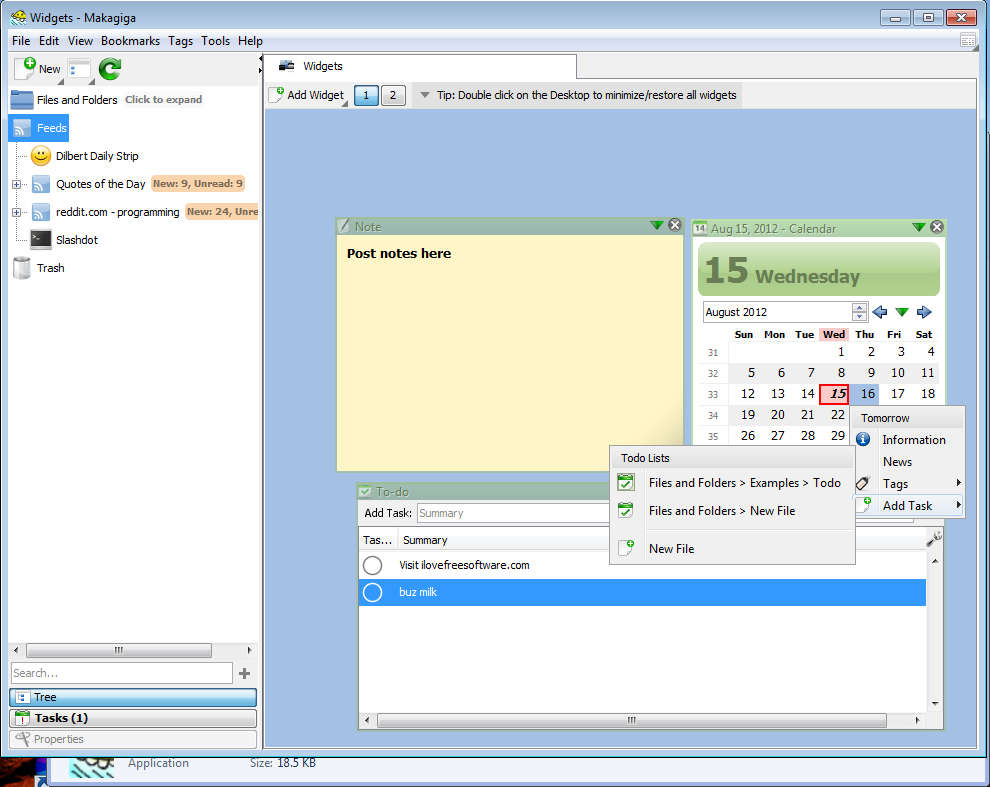990x787 pixels.
Task: Select August 15 in the calendar
Action: pos(834,394)
